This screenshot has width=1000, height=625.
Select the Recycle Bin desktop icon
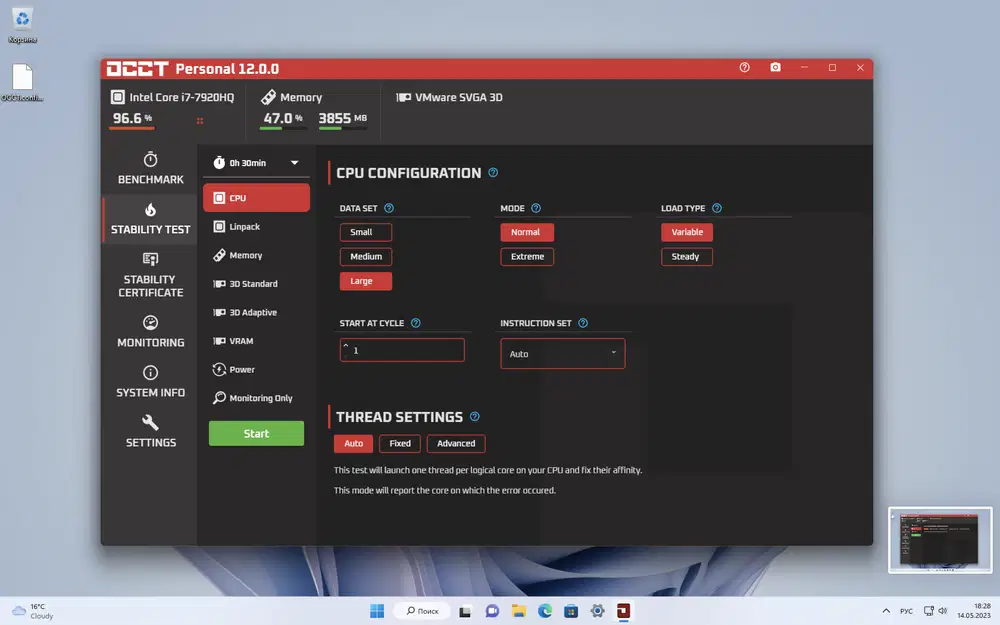click(x=22, y=26)
